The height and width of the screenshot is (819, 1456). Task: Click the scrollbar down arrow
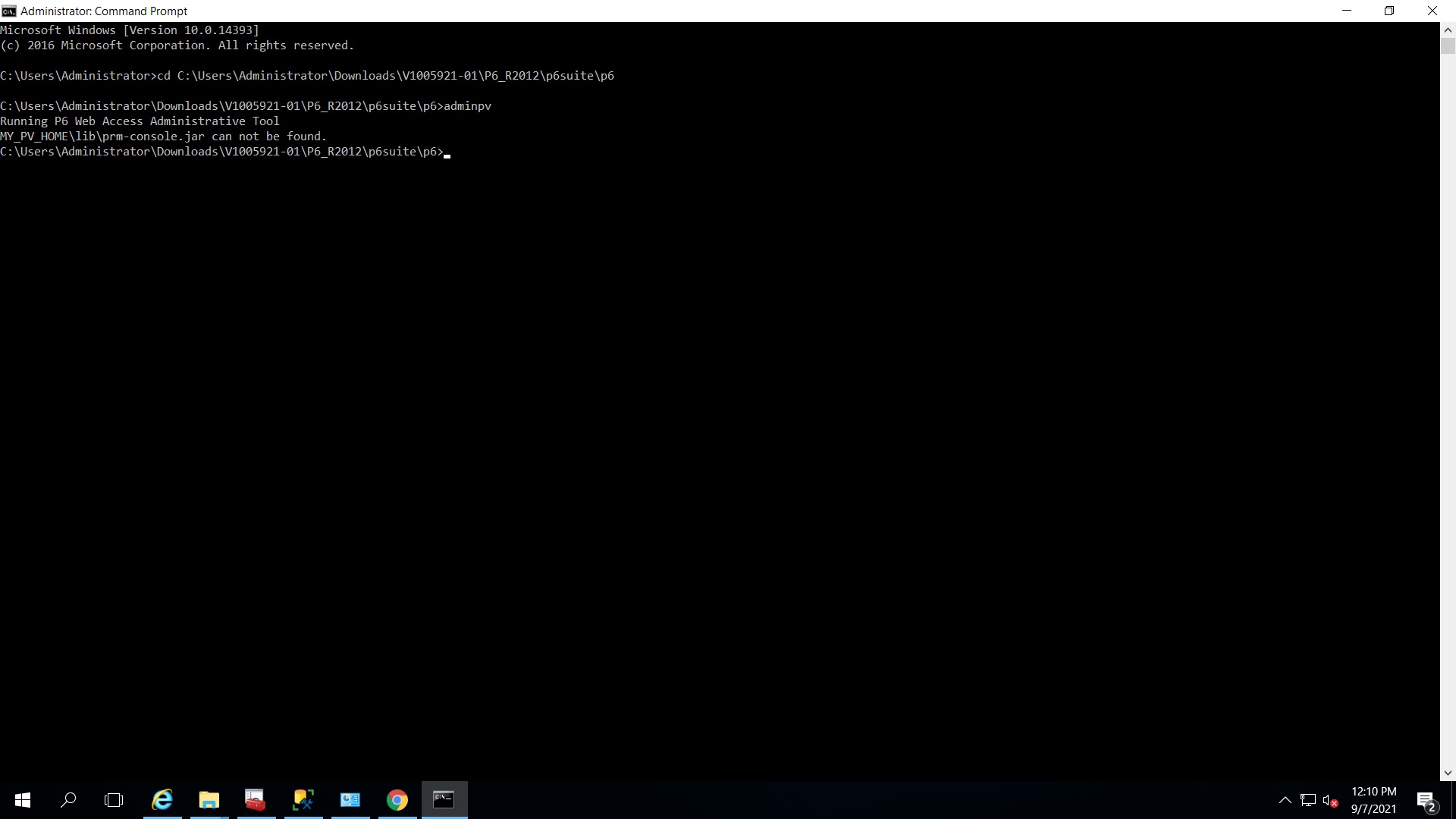point(1448,773)
